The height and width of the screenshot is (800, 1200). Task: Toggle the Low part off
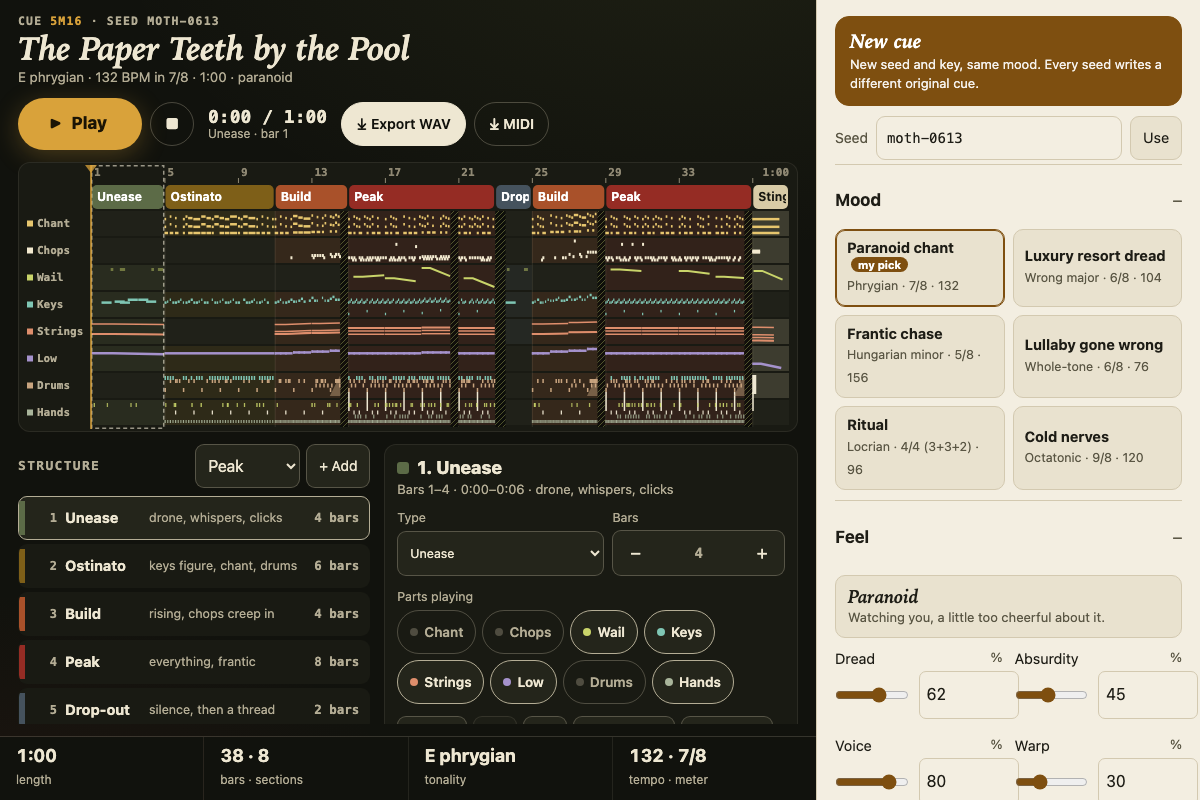[x=523, y=682]
